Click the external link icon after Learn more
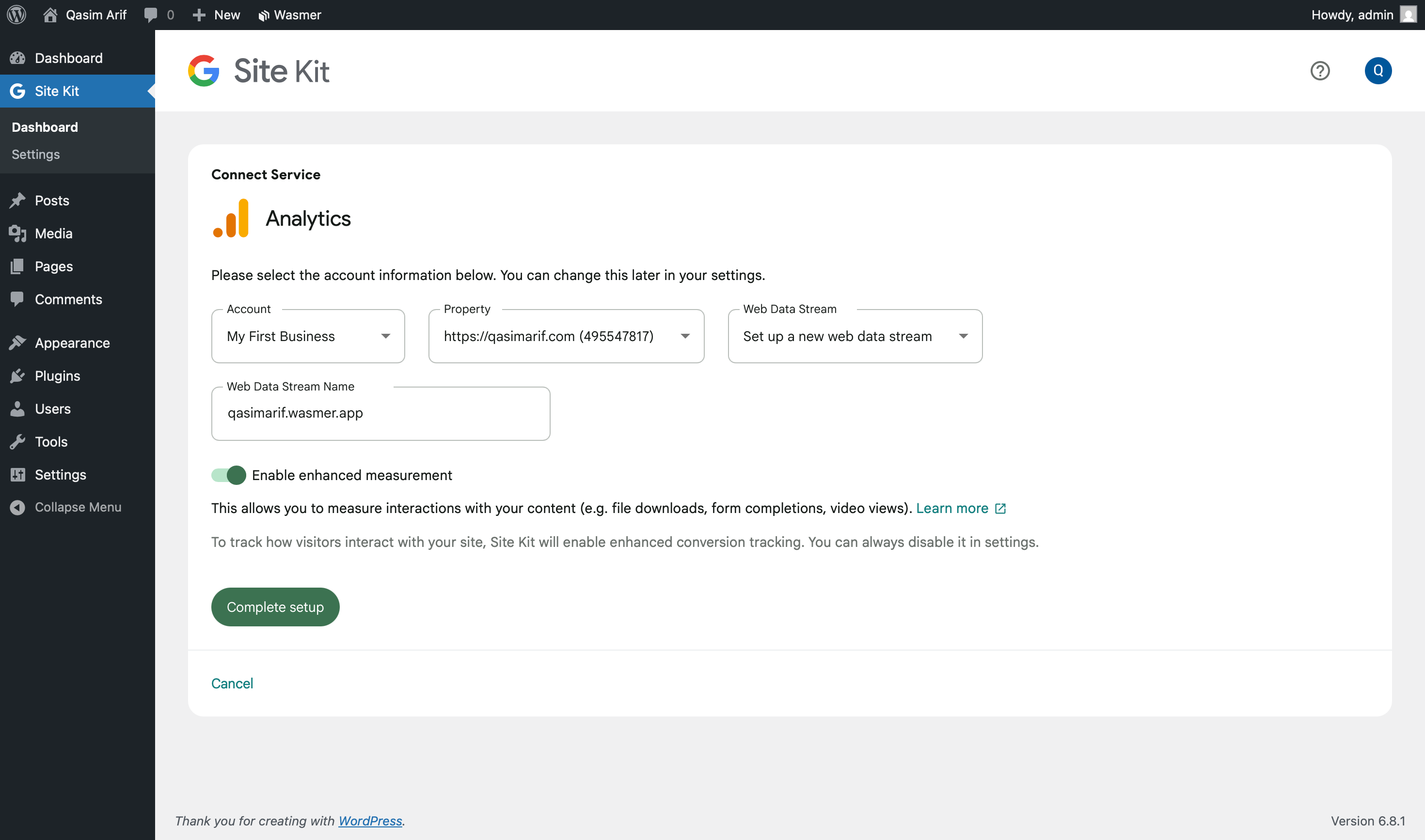Viewport: 1425px width, 840px height. tap(1001, 508)
